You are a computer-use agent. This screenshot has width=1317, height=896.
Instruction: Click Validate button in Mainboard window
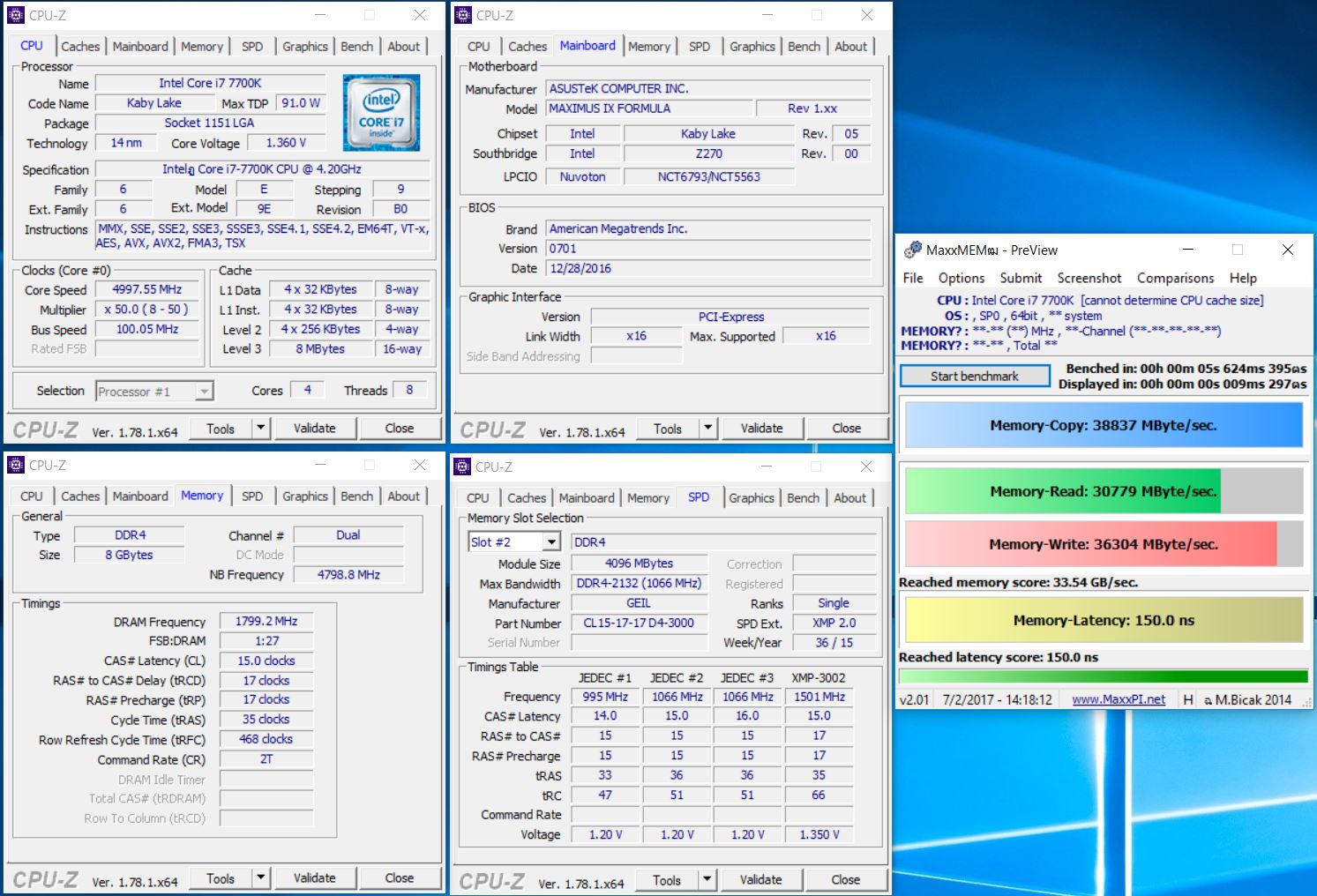(762, 428)
